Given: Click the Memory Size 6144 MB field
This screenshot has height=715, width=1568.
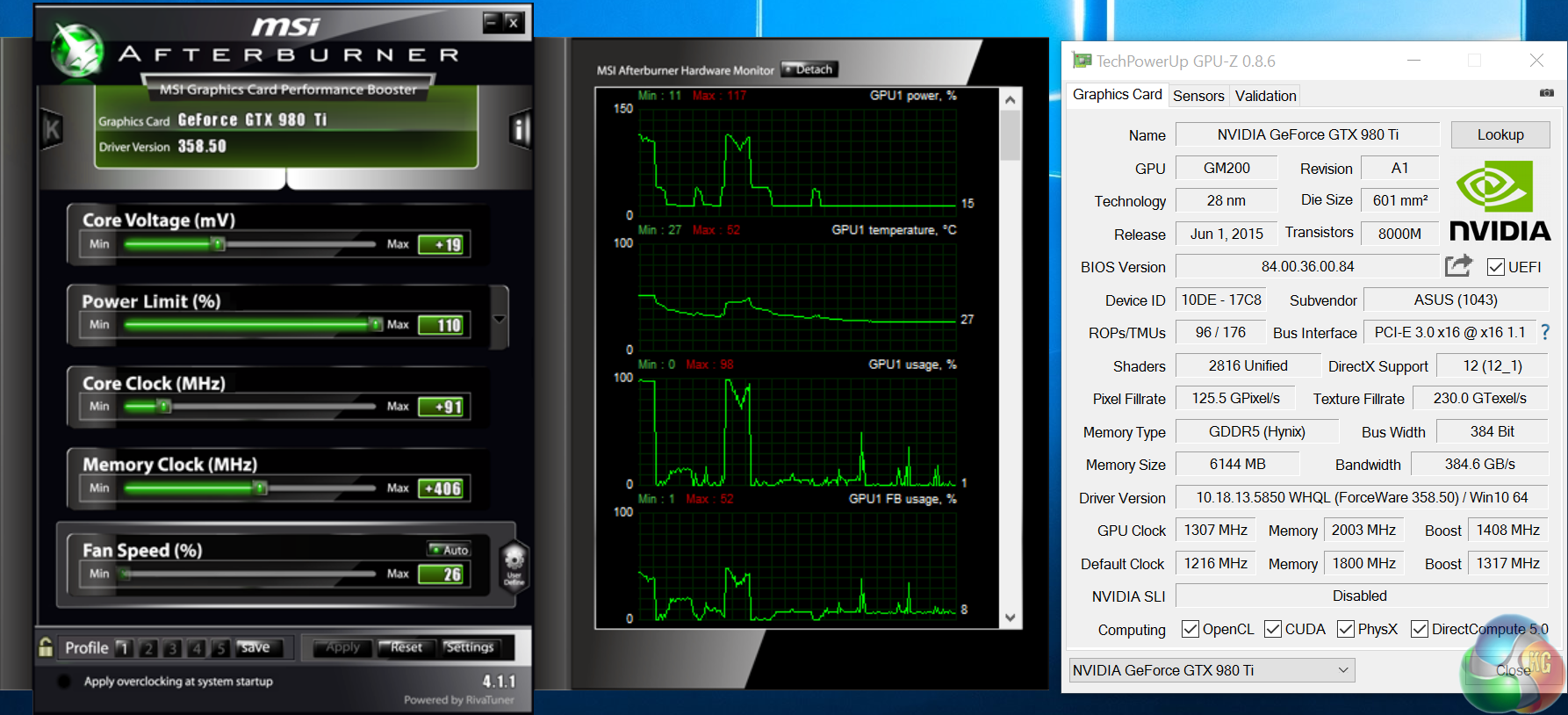Looking at the screenshot, I should [x=1237, y=464].
